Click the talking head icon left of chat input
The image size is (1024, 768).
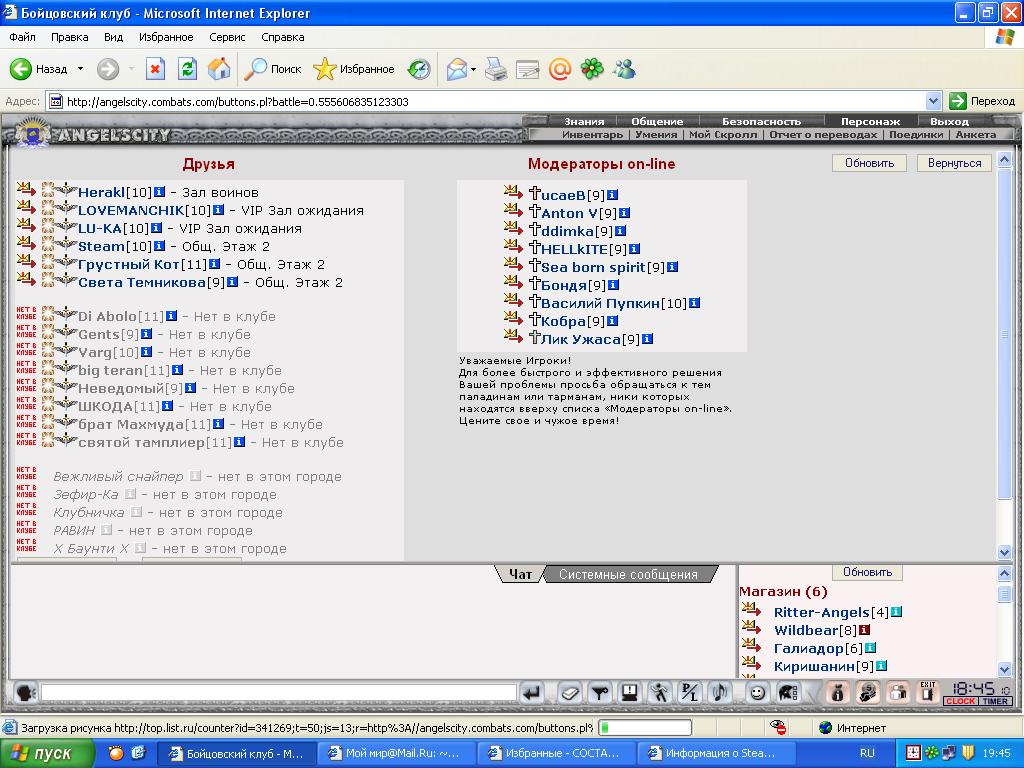pyautogui.click(x=25, y=692)
